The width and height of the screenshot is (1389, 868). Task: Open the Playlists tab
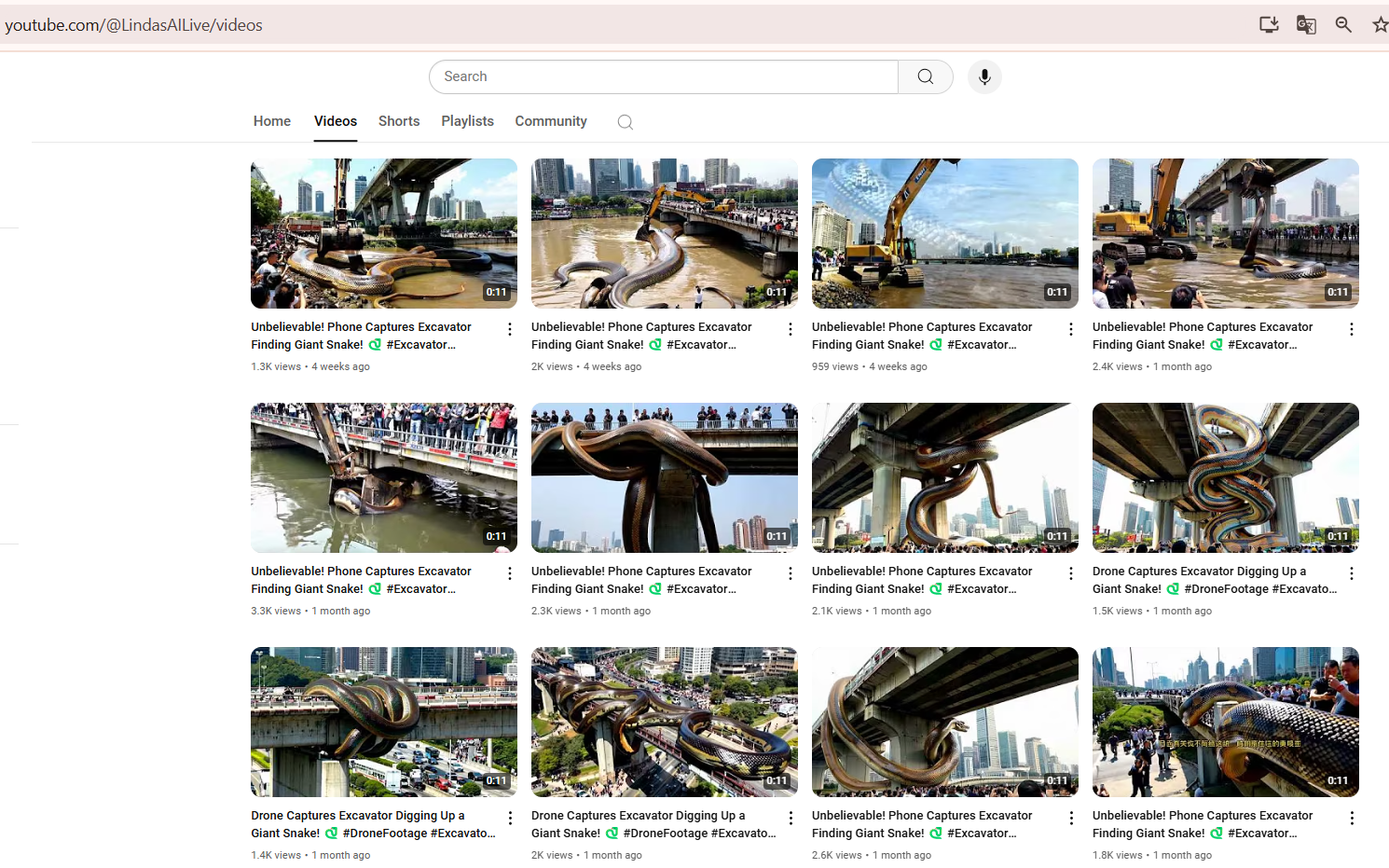point(467,121)
